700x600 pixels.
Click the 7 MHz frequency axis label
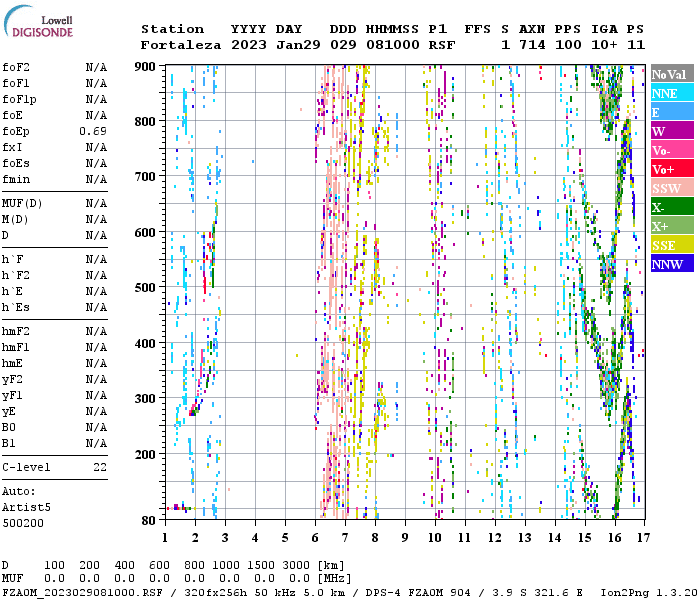click(345, 538)
